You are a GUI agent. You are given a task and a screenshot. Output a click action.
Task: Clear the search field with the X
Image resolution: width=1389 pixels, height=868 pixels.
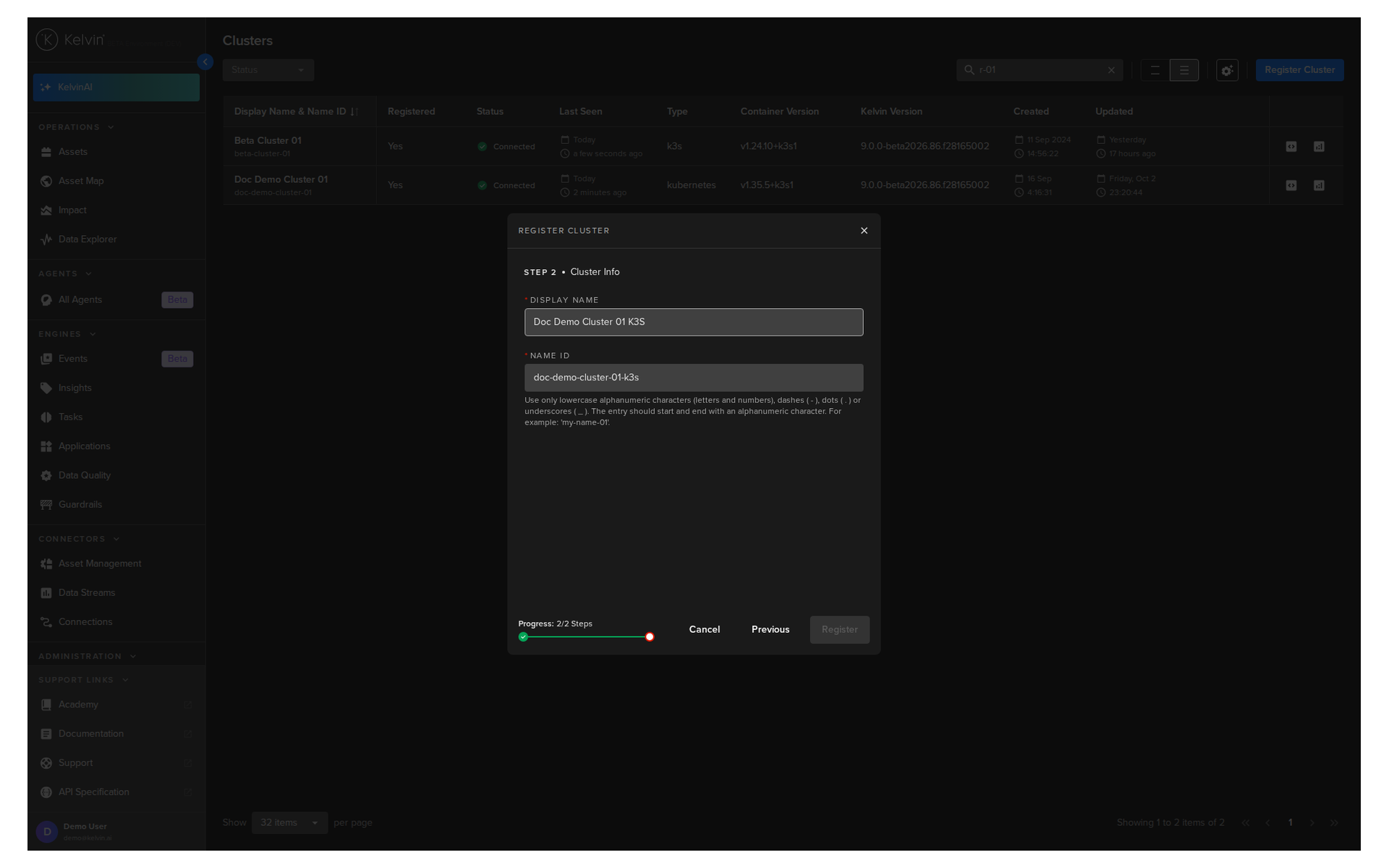pyautogui.click(x=1111, y=70)
